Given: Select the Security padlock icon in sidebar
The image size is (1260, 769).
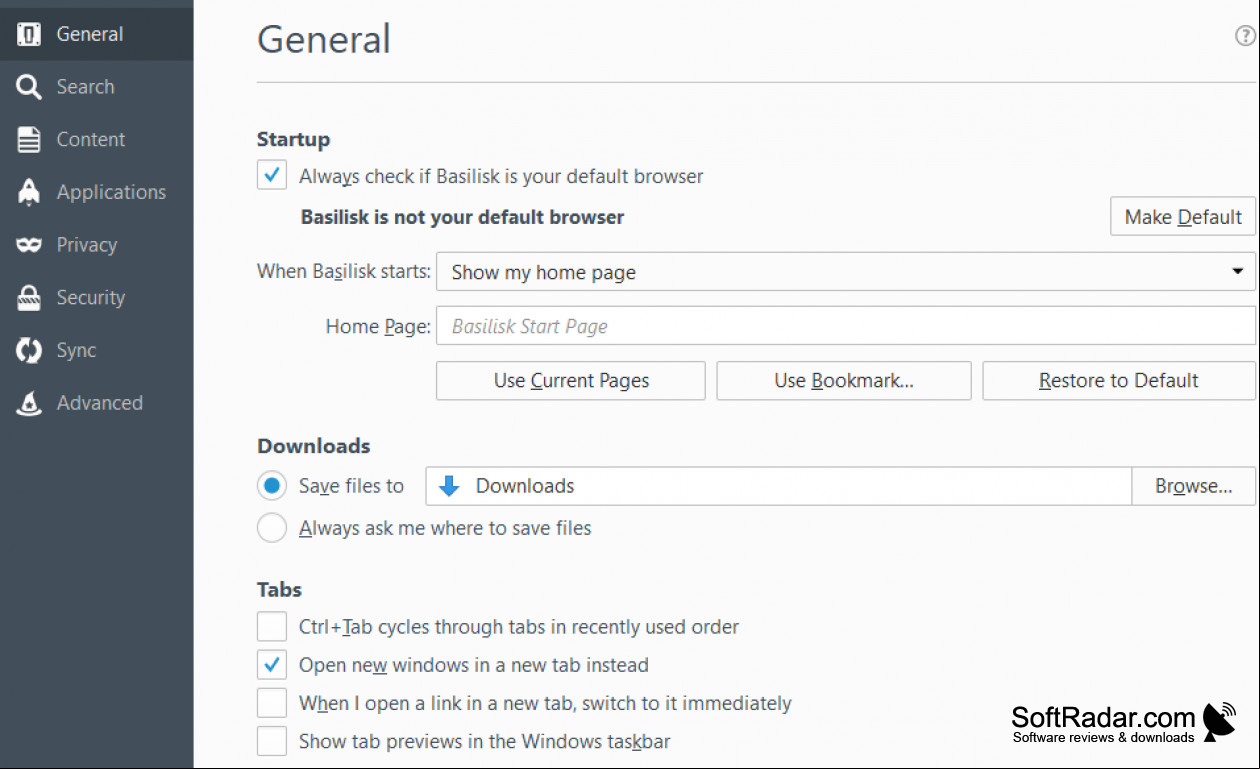Looking at the screenshot, I should [x=29, y=297].
